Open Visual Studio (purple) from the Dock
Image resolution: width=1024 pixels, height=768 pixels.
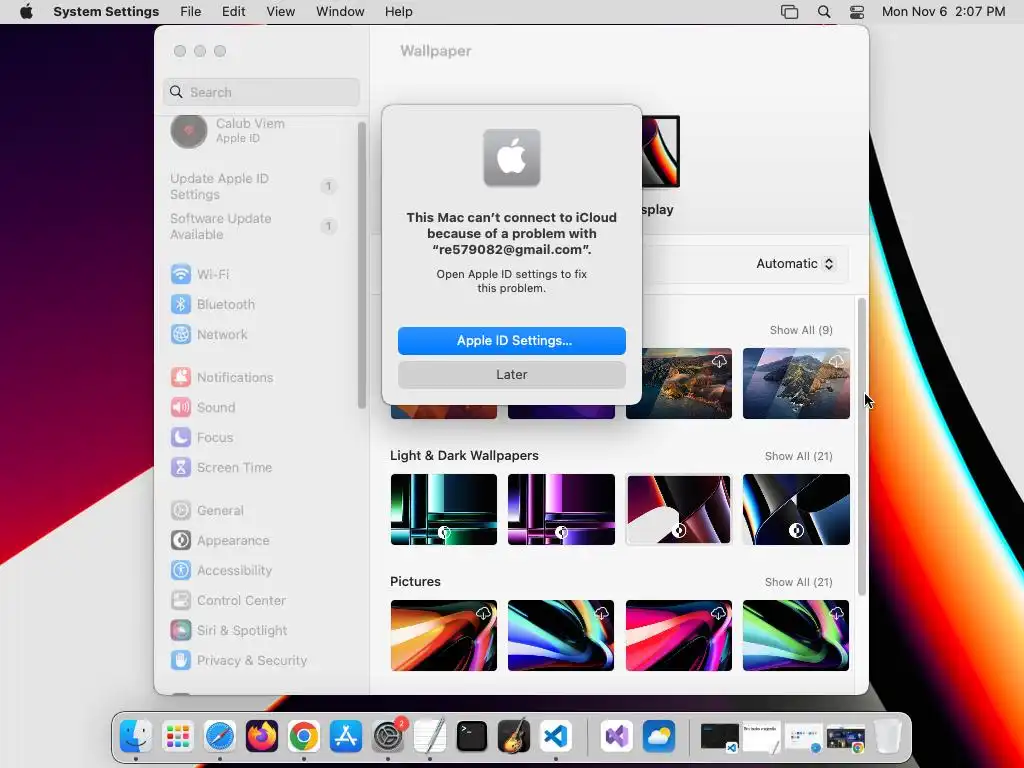pos(616,737)
